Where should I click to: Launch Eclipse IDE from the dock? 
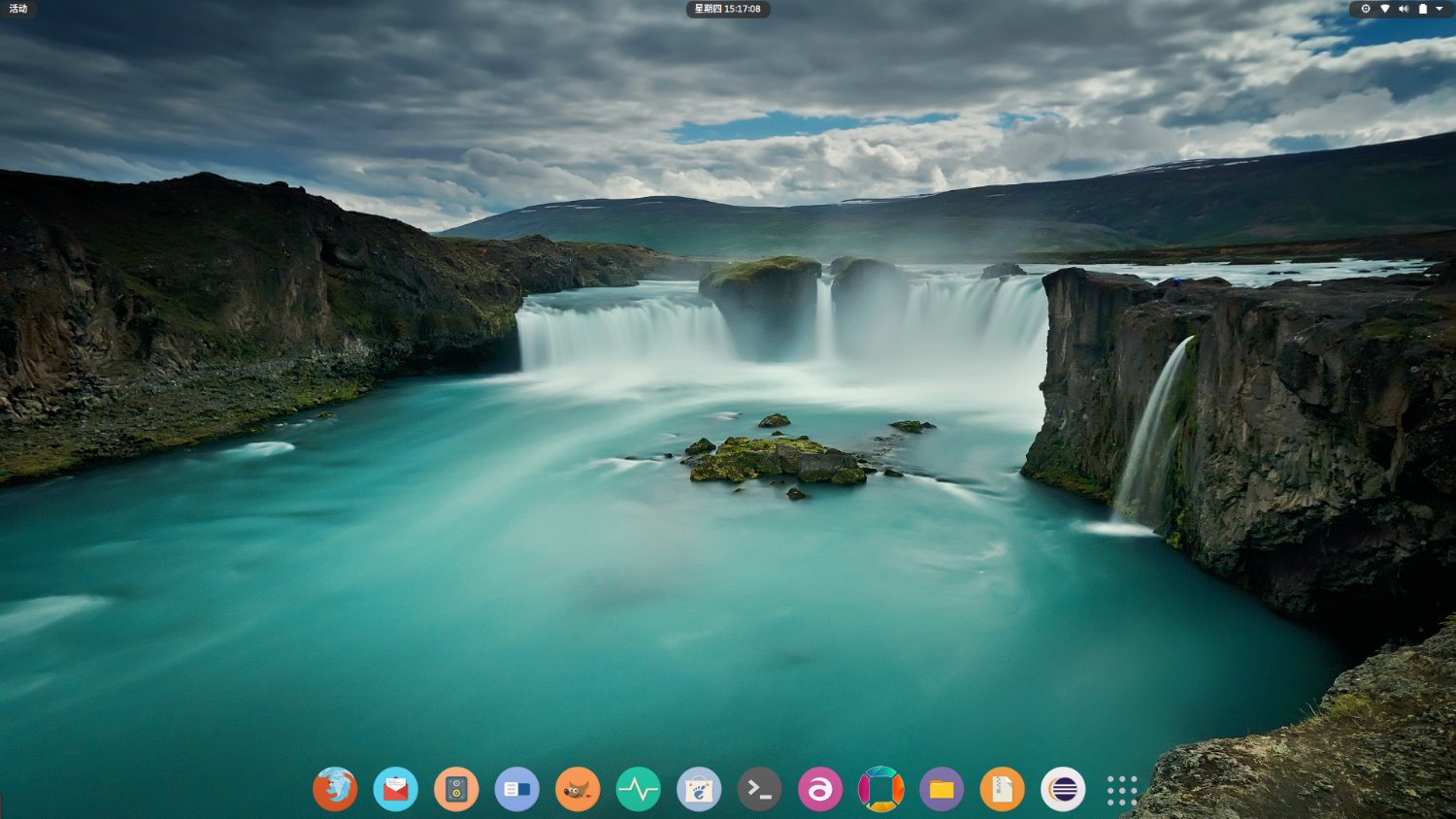click(x=1063, y=789)
